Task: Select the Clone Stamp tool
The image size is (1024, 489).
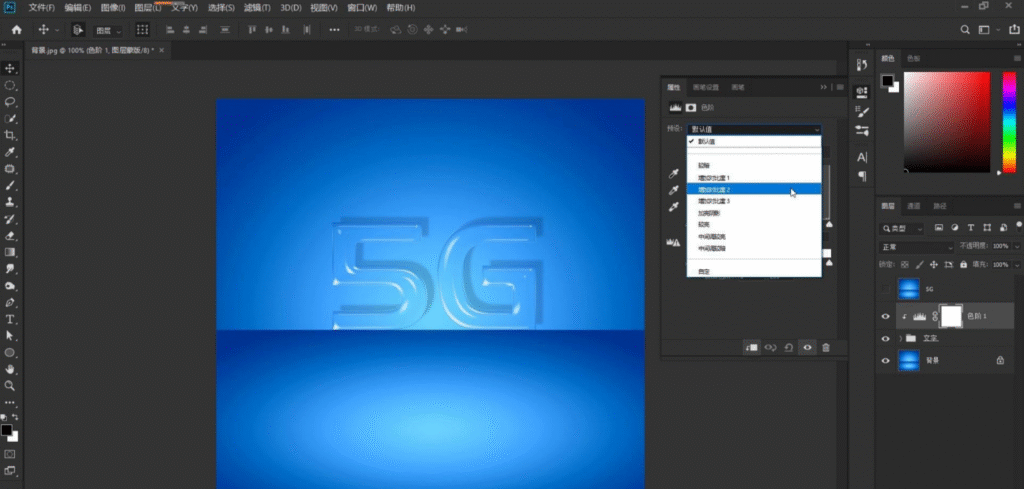Action: 10,202
